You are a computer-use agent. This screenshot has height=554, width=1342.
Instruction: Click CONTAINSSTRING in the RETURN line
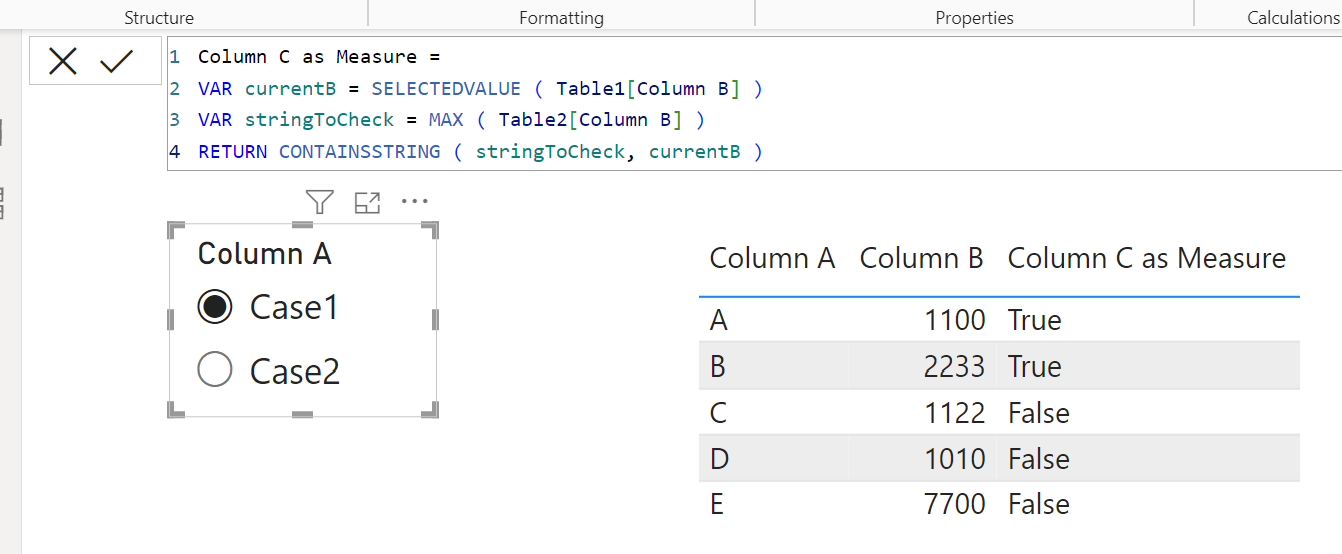(x=359, y=152)
